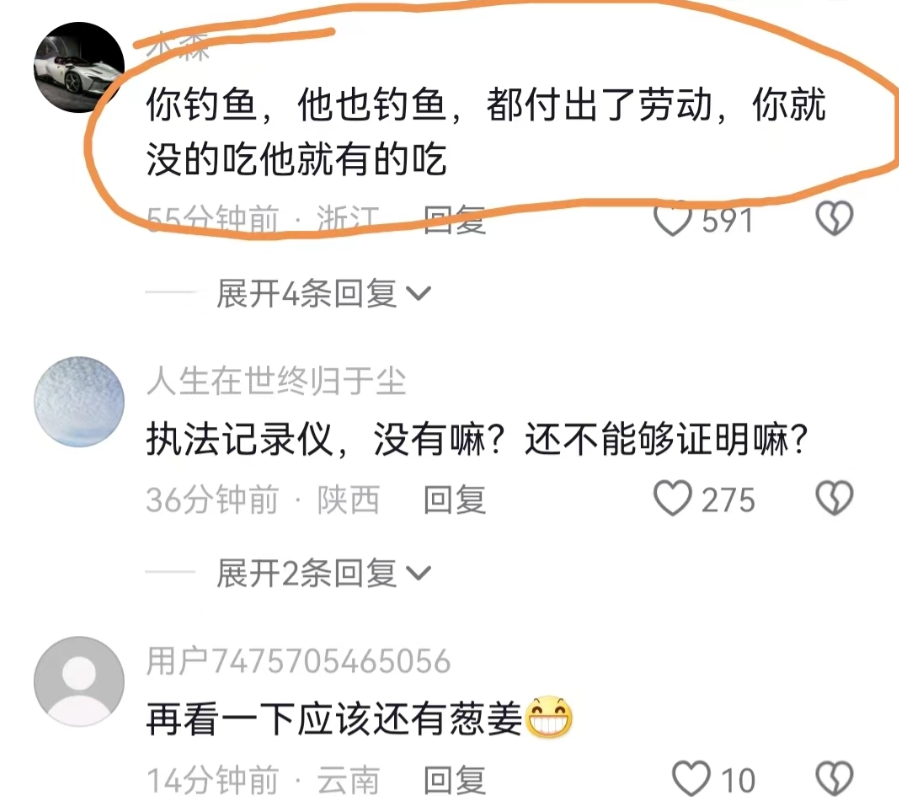Dislike the 葱姜 comment from 云南
Image resolution: width=899 pixels, height=797 pixels.
[834, 779]
